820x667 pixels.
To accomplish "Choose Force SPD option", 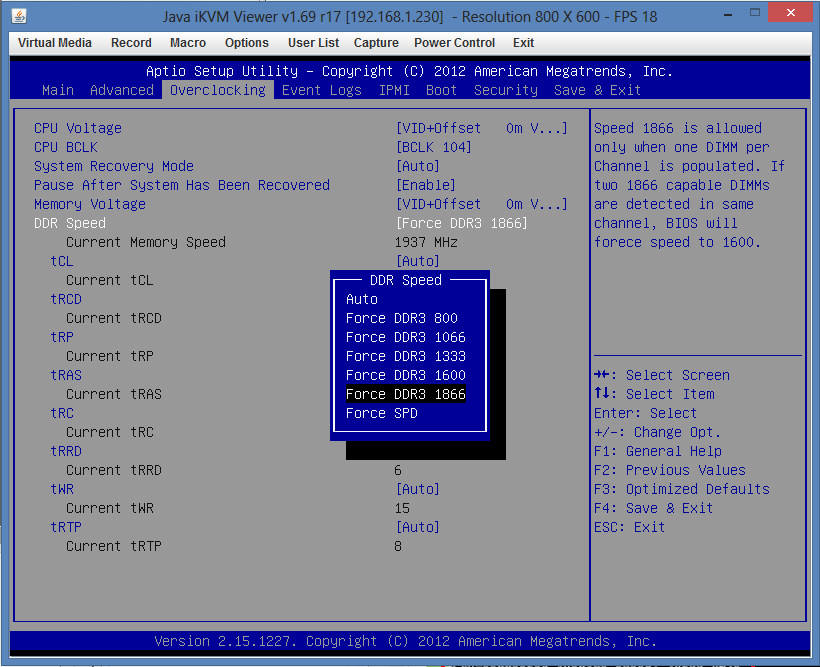I will point(381,413).
